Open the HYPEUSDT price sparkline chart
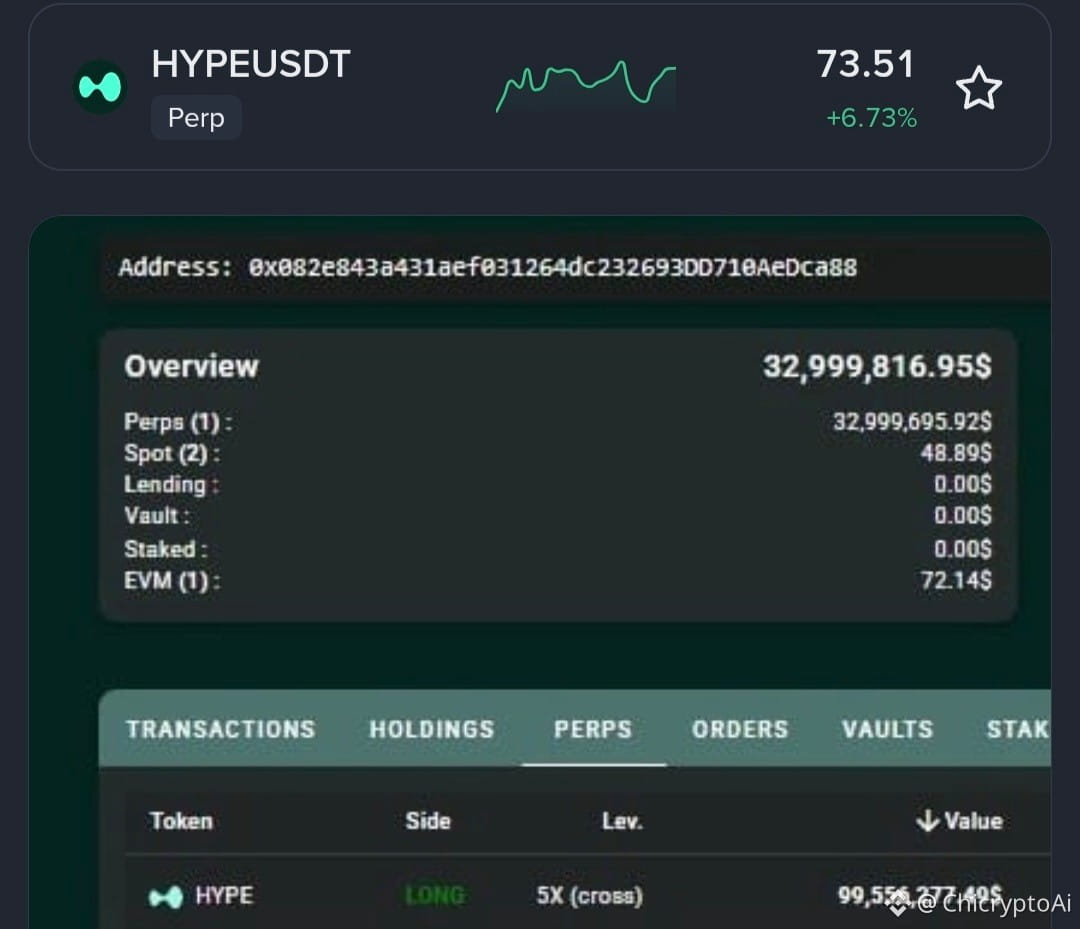The image size is (1080, 929). coord(585,86)
